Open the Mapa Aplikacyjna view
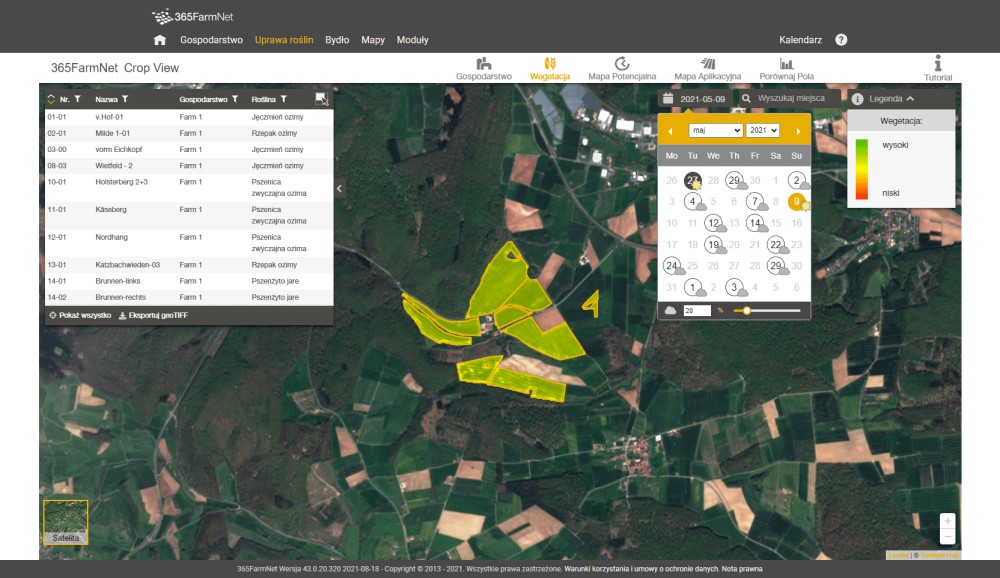Viewport: 1000px width, 578px height. pos(707,69)
